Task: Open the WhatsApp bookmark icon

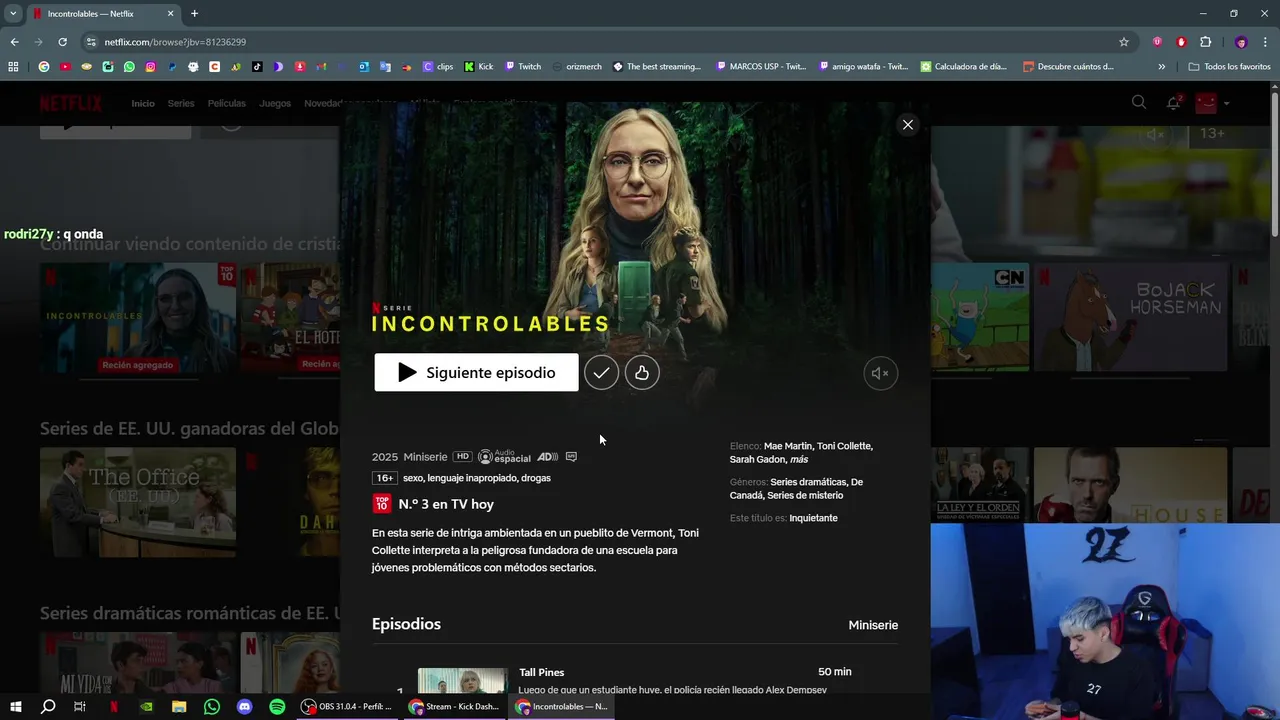Action: point(129,67)
